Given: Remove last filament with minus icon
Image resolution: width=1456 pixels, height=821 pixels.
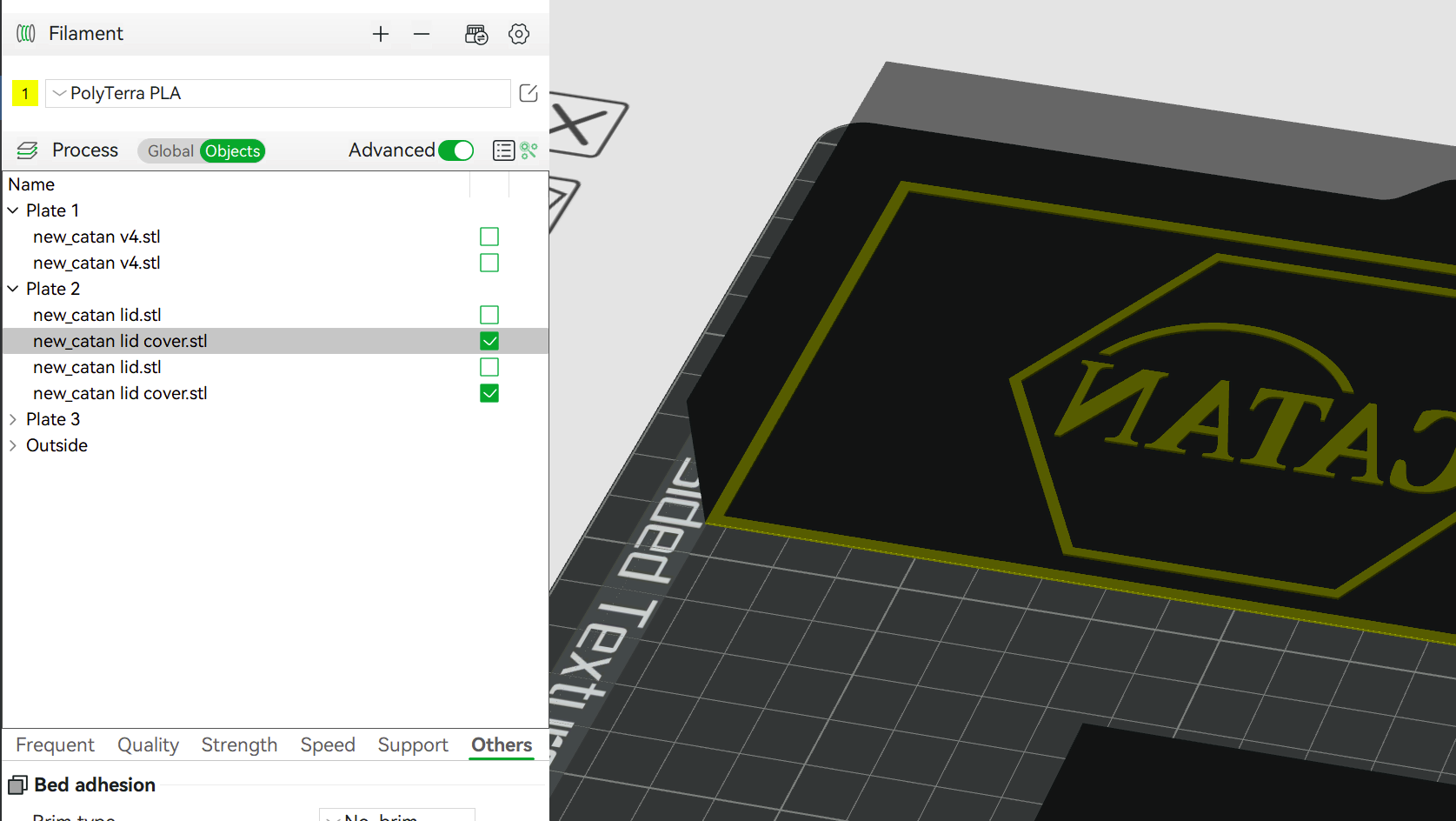Looking at the screenshot, I should coord(422,34).
